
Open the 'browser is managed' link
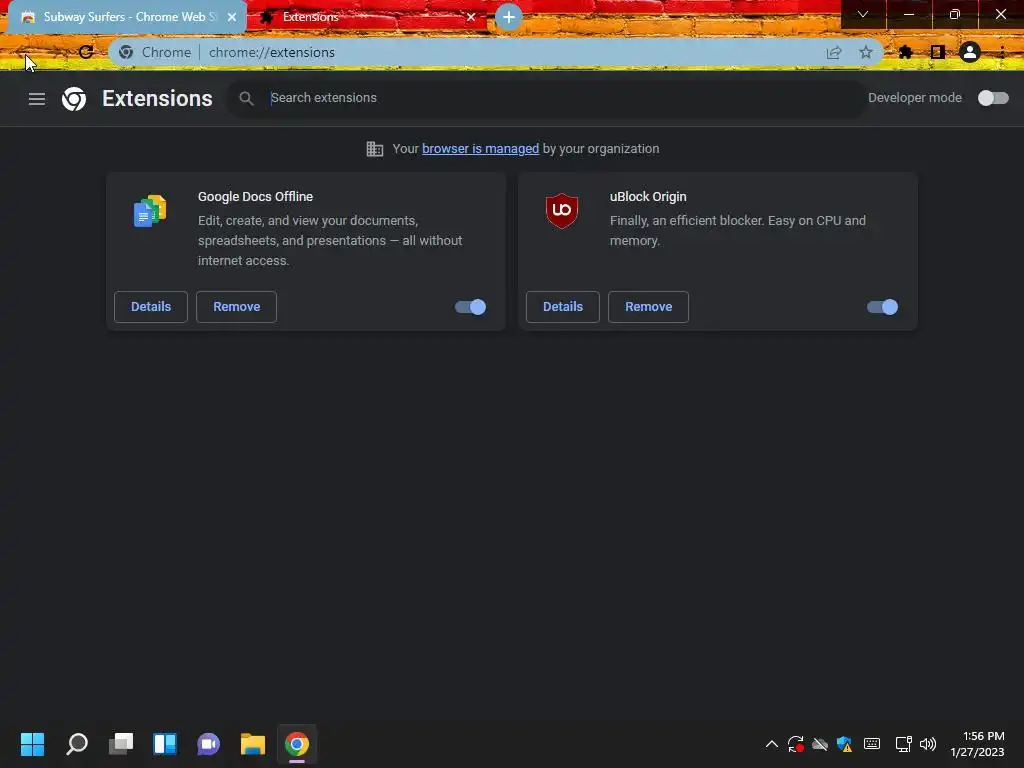481,149
